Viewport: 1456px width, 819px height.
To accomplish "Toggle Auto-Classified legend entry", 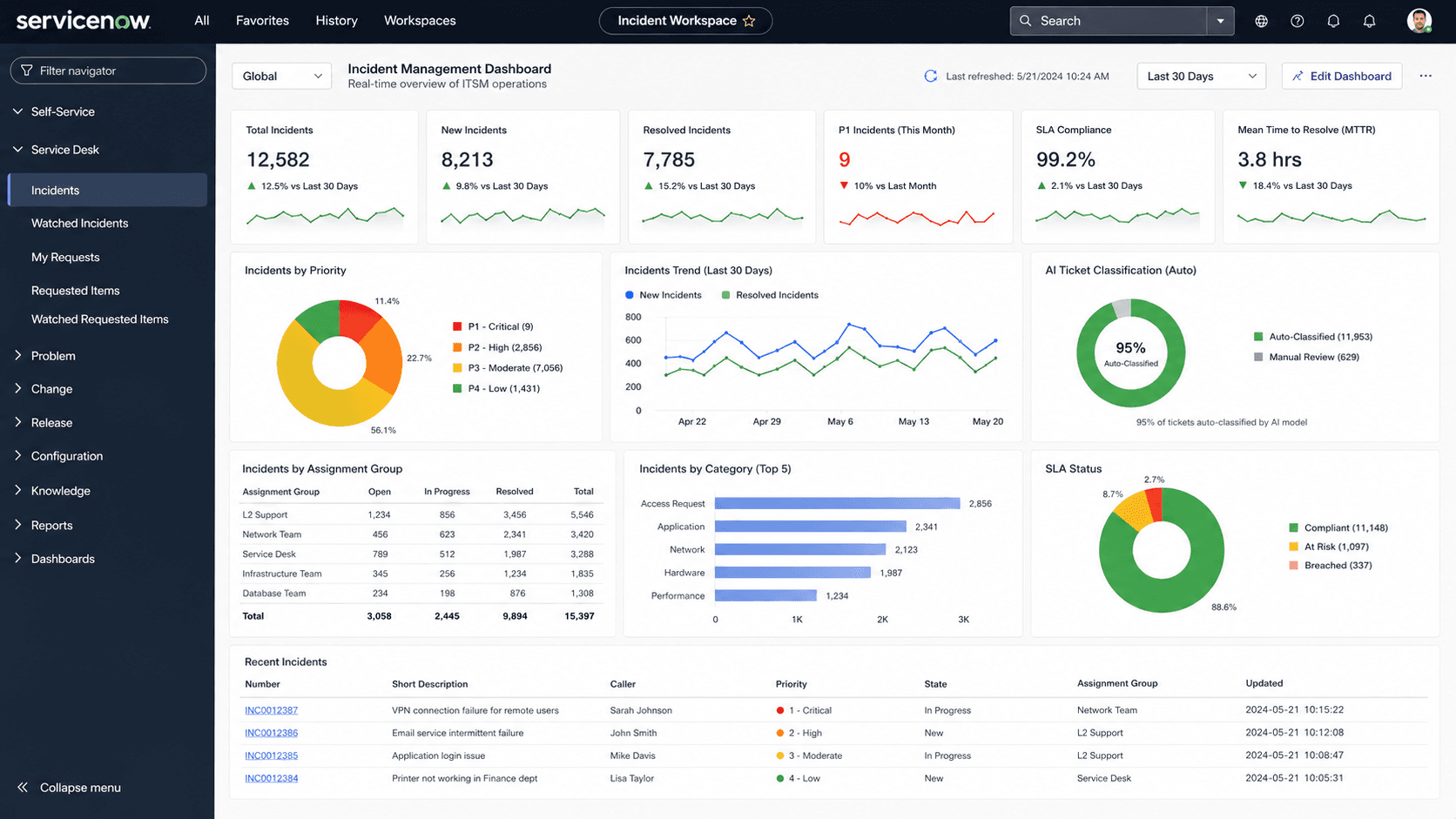I will click(x=1312, y=337).
